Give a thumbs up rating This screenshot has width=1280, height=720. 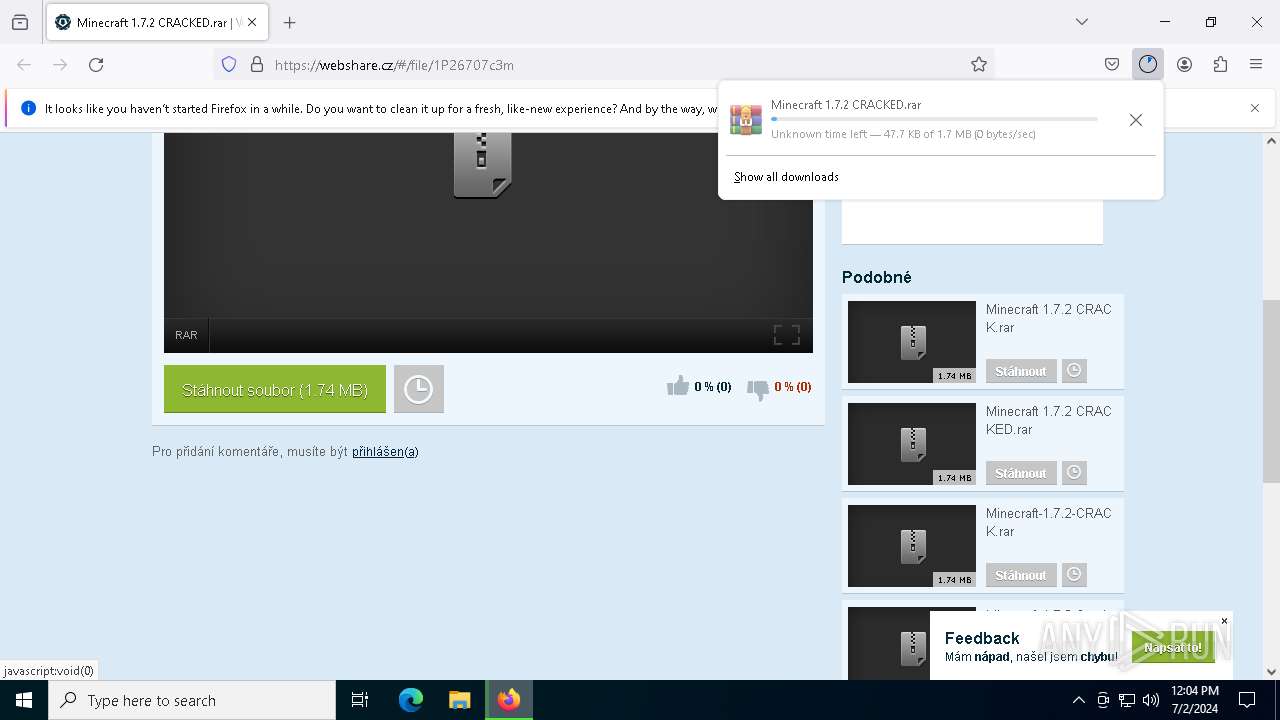click(x=678, y=386)
